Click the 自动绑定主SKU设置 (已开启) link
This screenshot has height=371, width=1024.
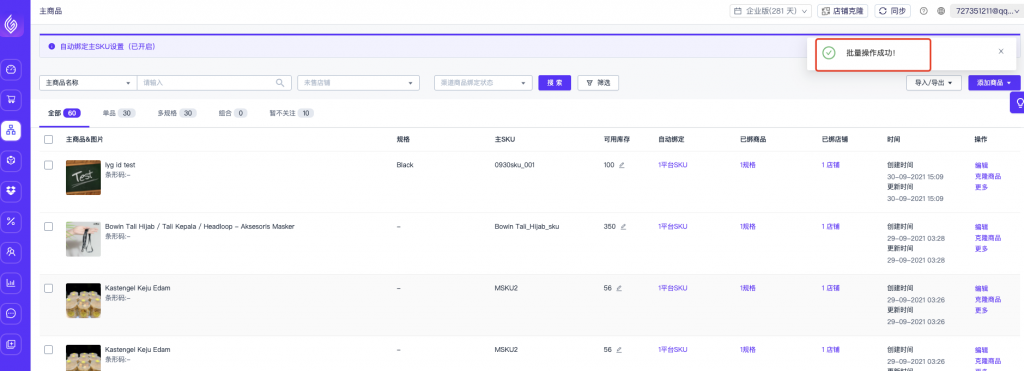pyautogui.click(x=107, y=47)
